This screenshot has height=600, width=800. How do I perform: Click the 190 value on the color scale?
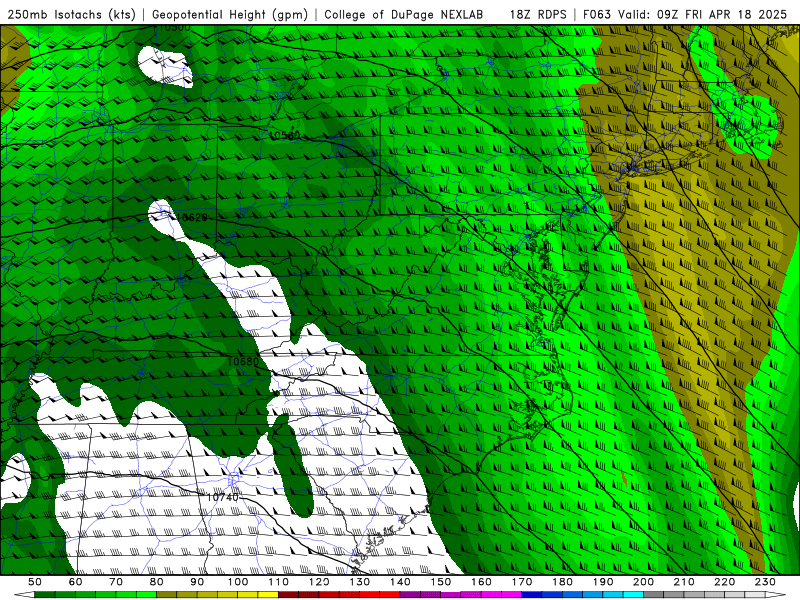coord(603,582)
